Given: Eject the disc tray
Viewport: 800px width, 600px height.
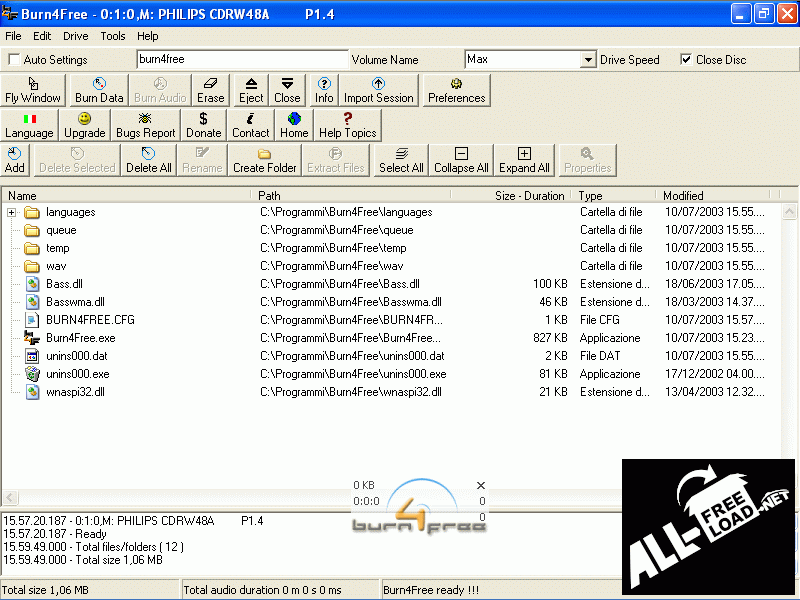Looking at the screenshot, I should tap(251, 90).
